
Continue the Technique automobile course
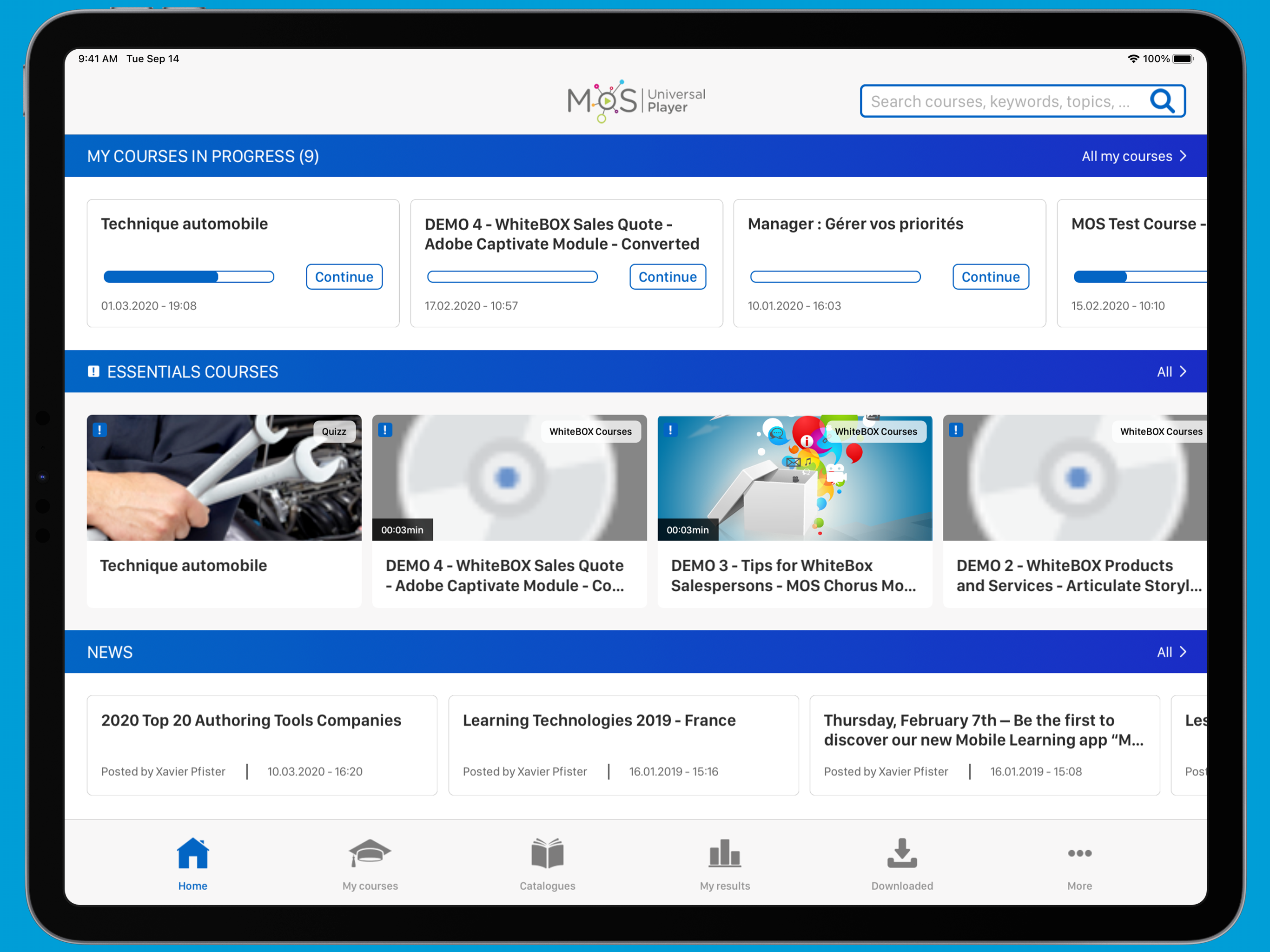[344, 277]
